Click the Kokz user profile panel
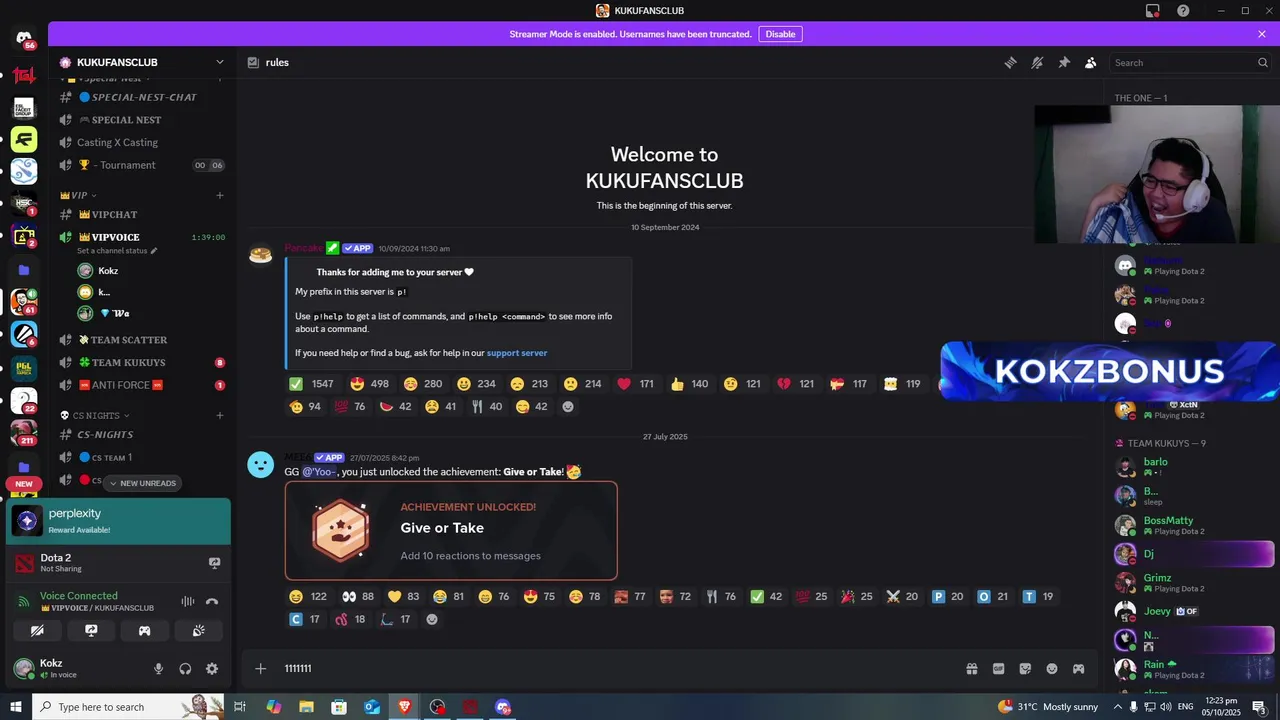Viewport: 1280px width, 720px height. [x=75, y=668]
